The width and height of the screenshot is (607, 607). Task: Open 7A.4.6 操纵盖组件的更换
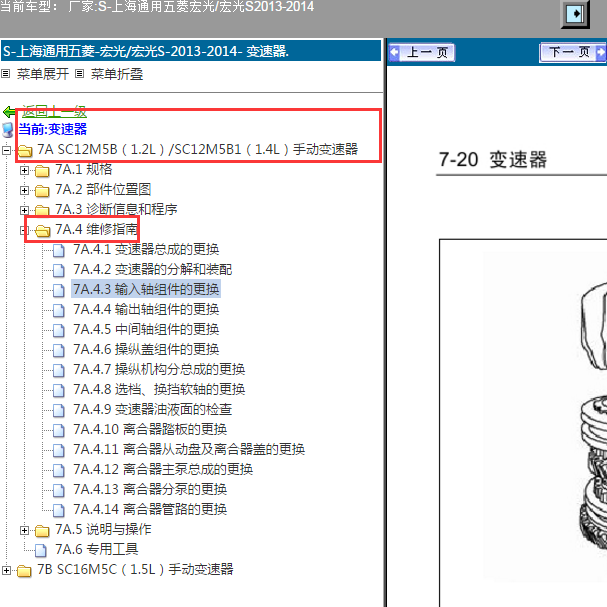[x=146, y=349]
